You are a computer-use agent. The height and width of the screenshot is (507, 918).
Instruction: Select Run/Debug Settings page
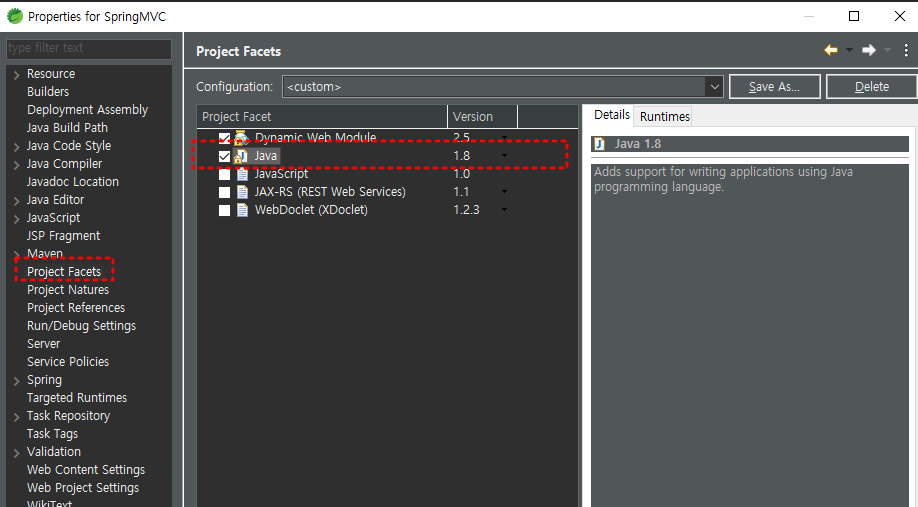81,326
